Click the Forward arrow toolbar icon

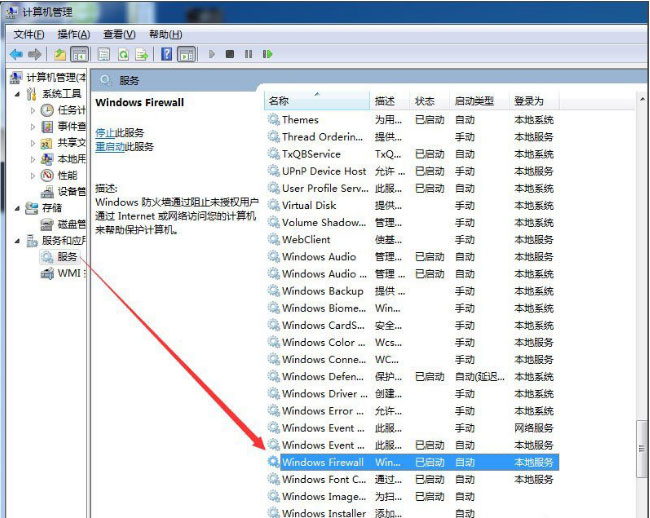[x=34, y=54]
